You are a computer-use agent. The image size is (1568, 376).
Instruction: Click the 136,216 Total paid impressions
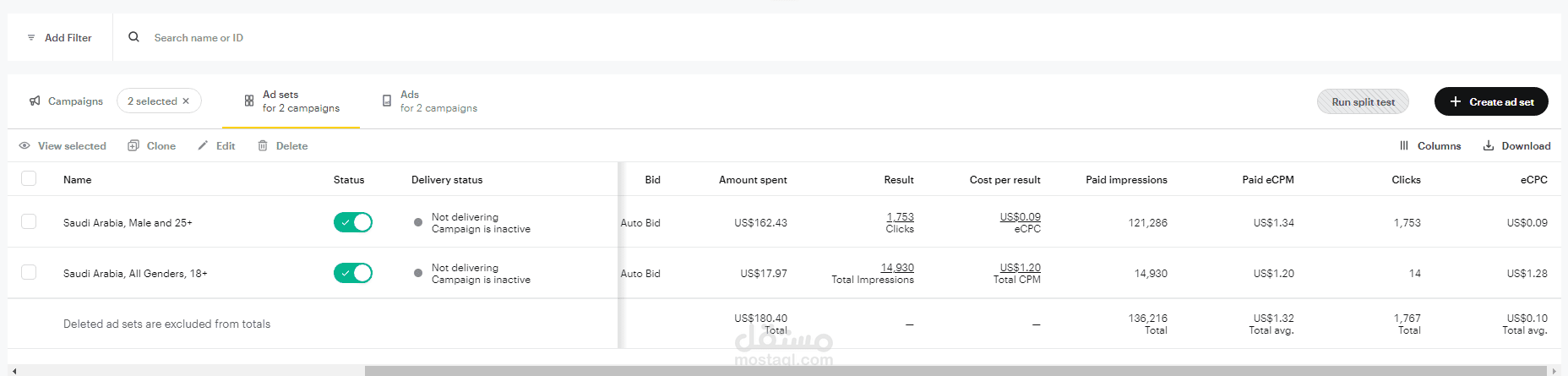pyautogui.click(x=1148, y=319)
